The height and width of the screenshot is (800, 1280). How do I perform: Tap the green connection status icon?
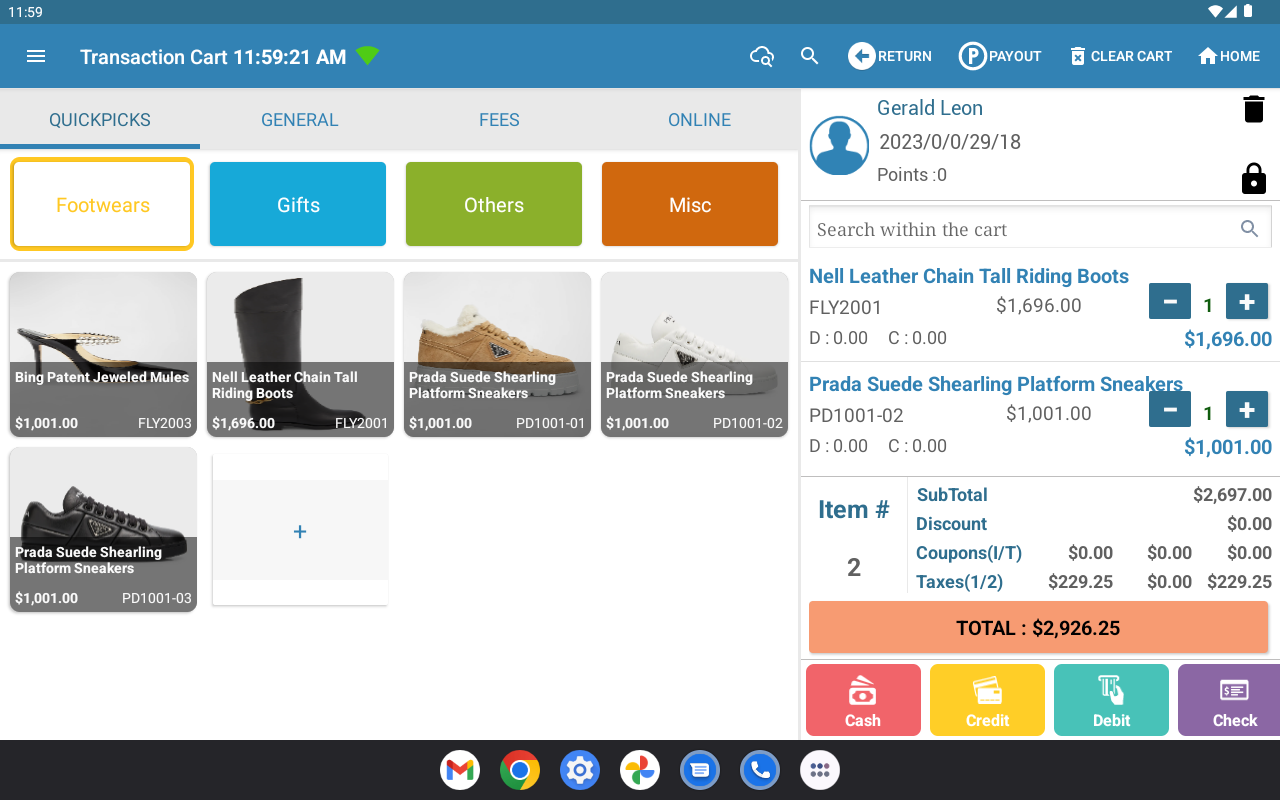368,56
